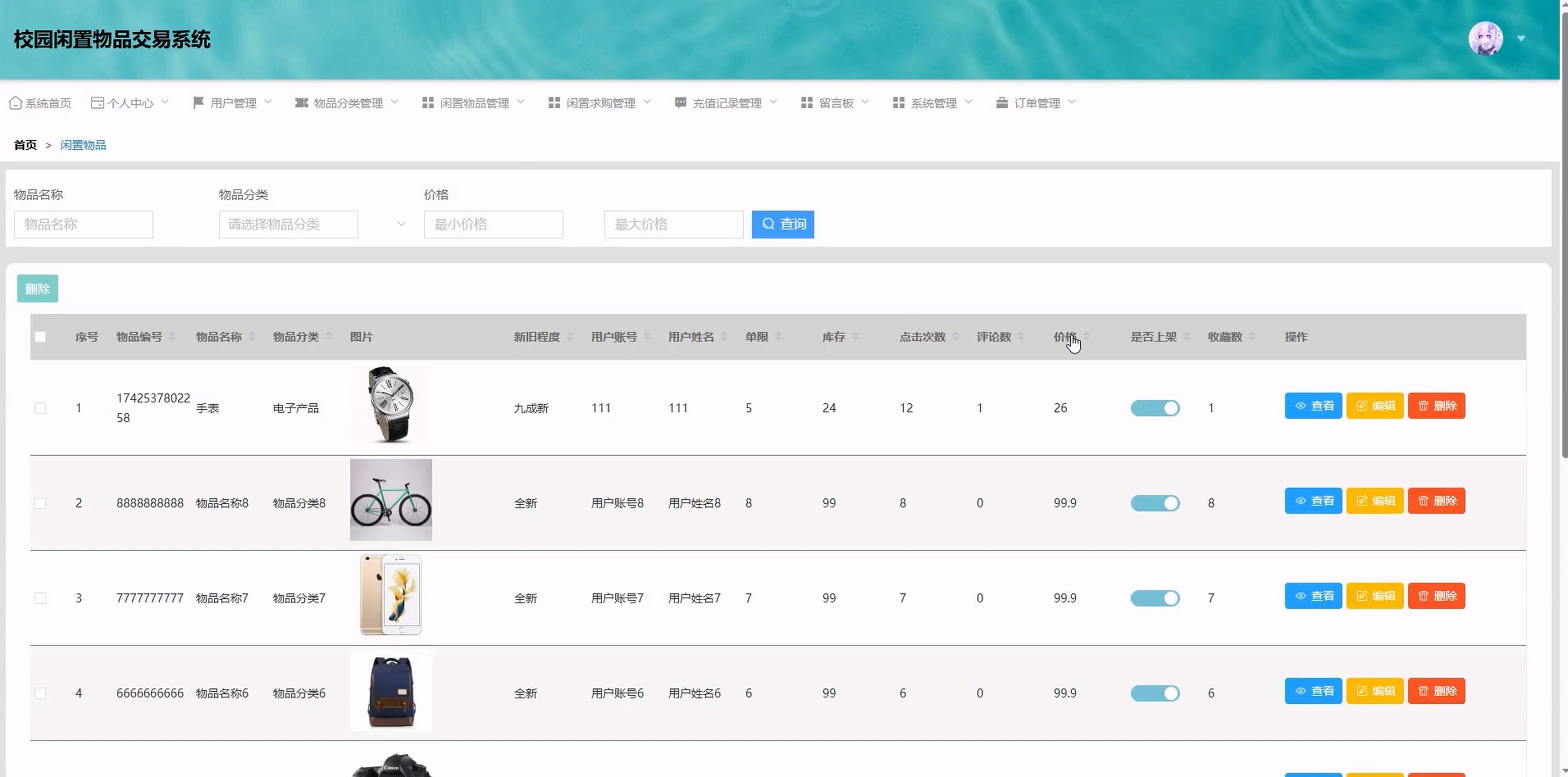The height and width of the screenshot is (777, 1568).
Task: Check the select-all header checkbox
Action: [40, 337]
